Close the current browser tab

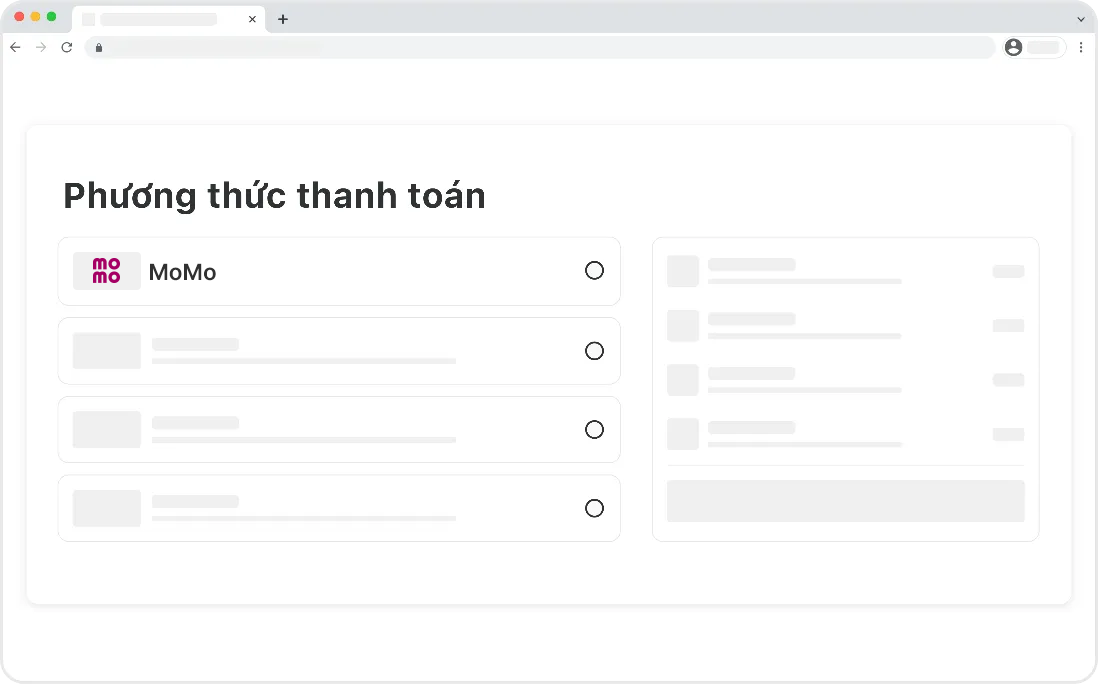pyautogui.click(x=252, y=19)
